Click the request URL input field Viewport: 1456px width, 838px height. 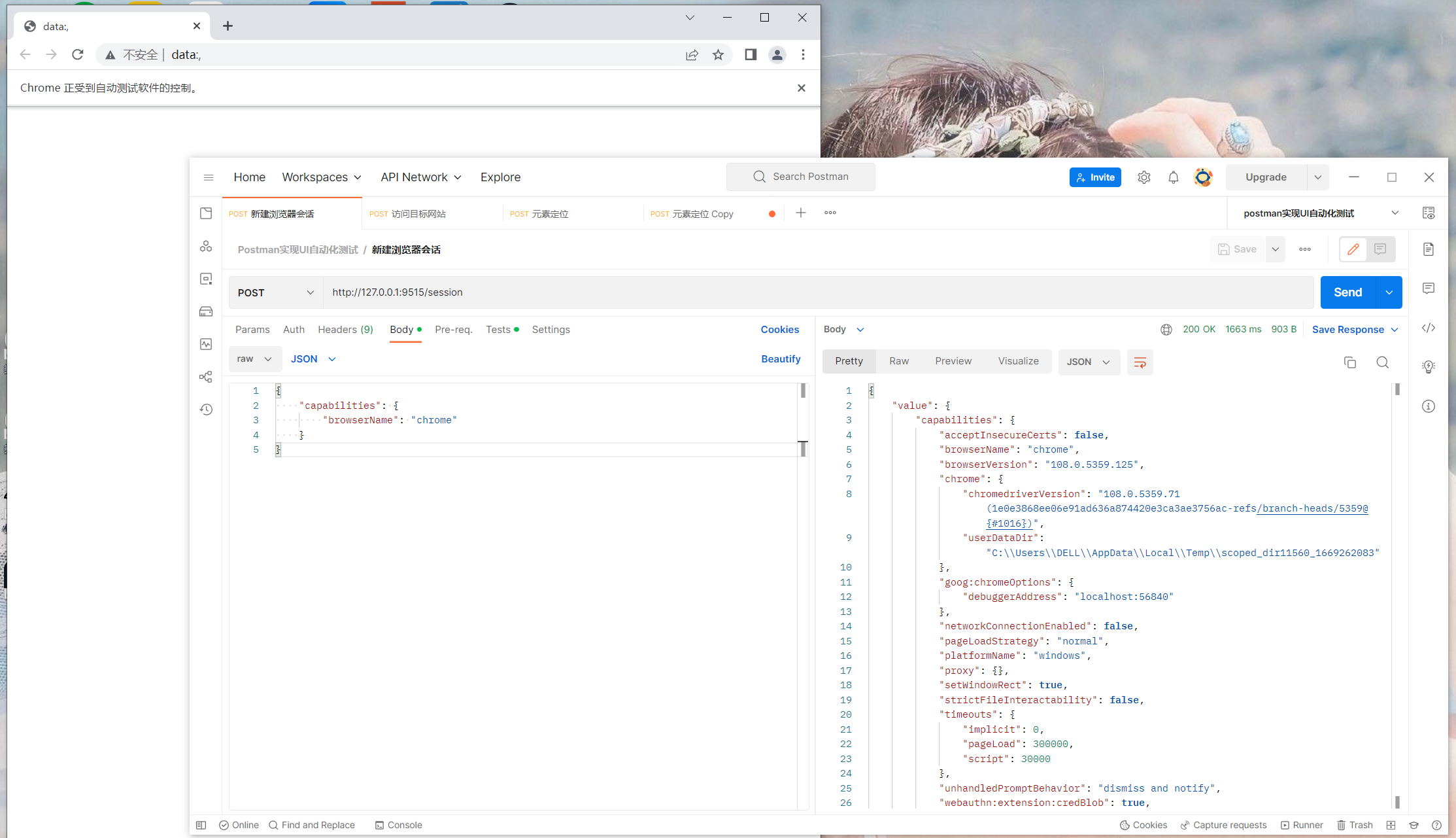[x=817, y=292]
